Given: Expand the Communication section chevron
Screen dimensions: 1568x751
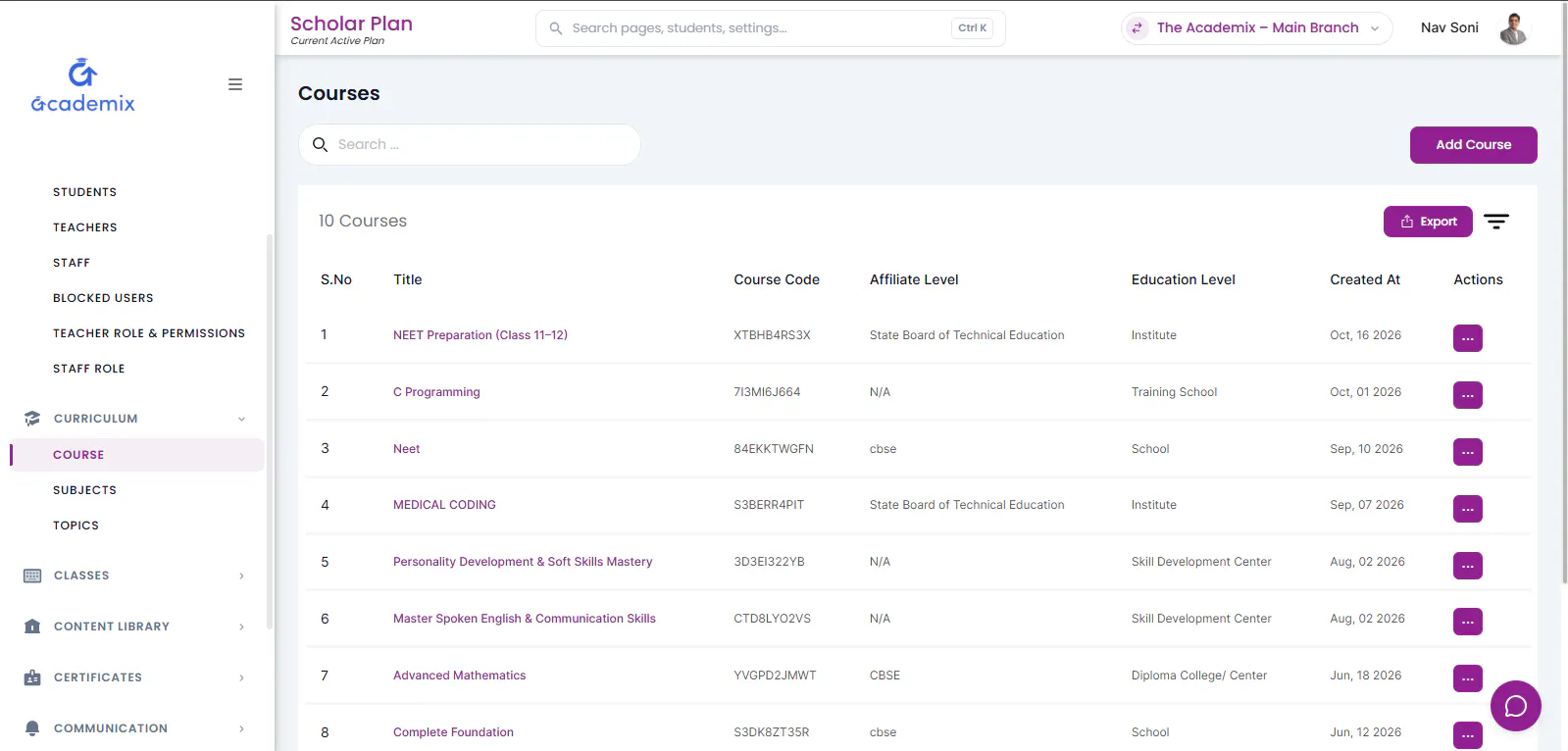Looking at the screenshot, I should 241,728.
